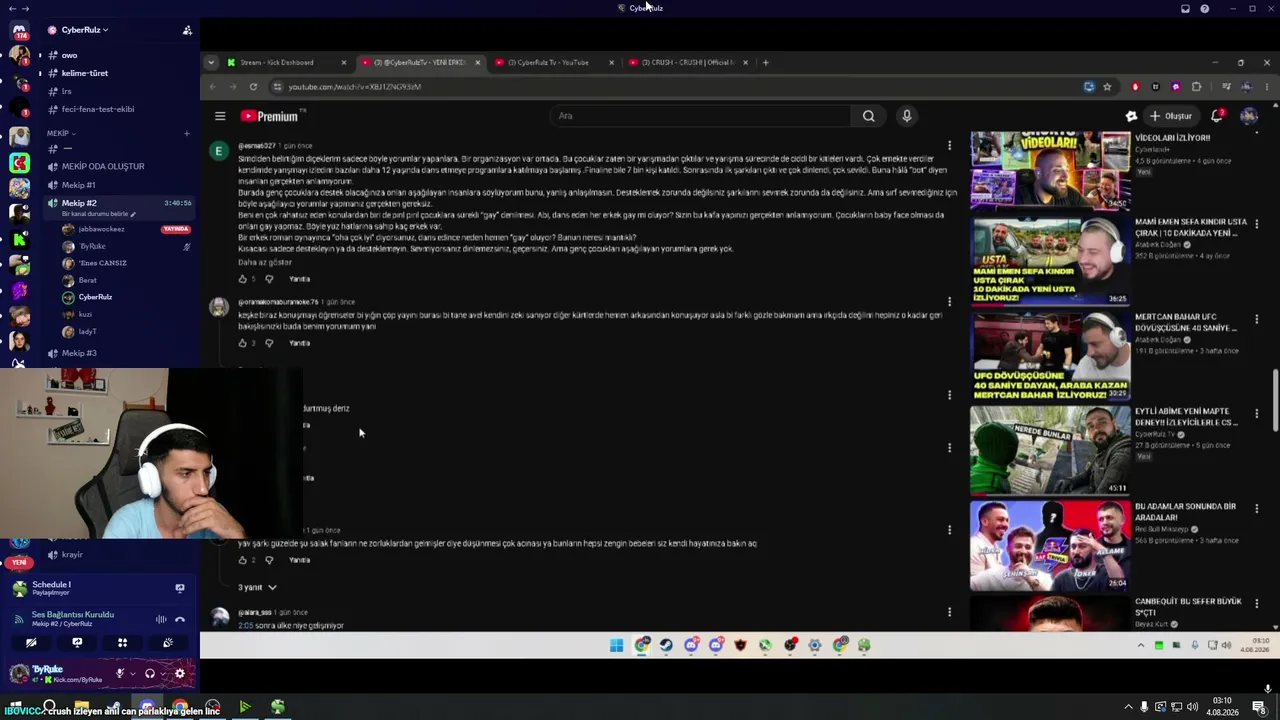The width and height of the screenshot is (1280, 720).
Task: Open Discord soundboard button
Action: coord(168,643)
